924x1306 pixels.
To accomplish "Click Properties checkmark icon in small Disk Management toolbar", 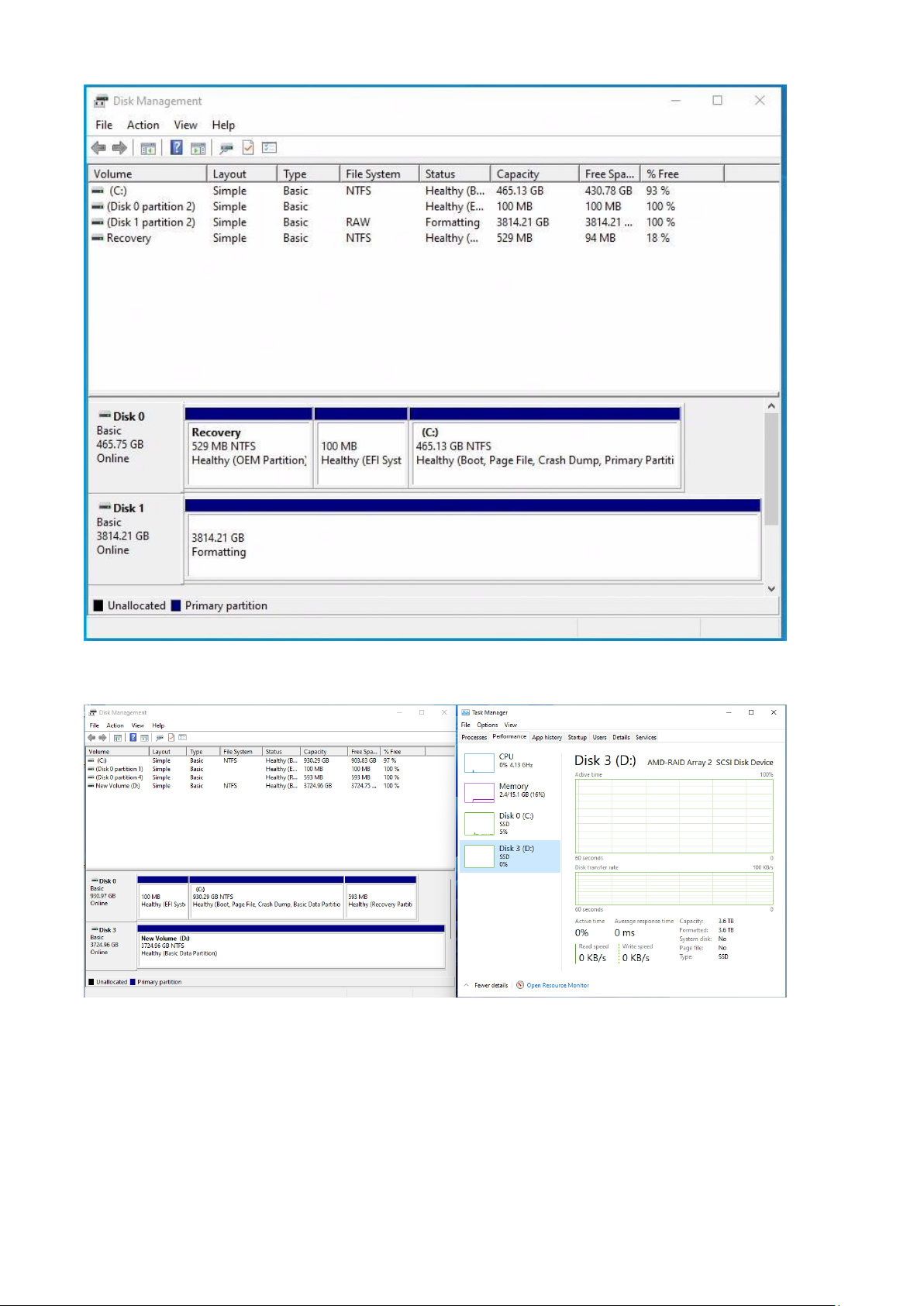I will tap(171, 738).
